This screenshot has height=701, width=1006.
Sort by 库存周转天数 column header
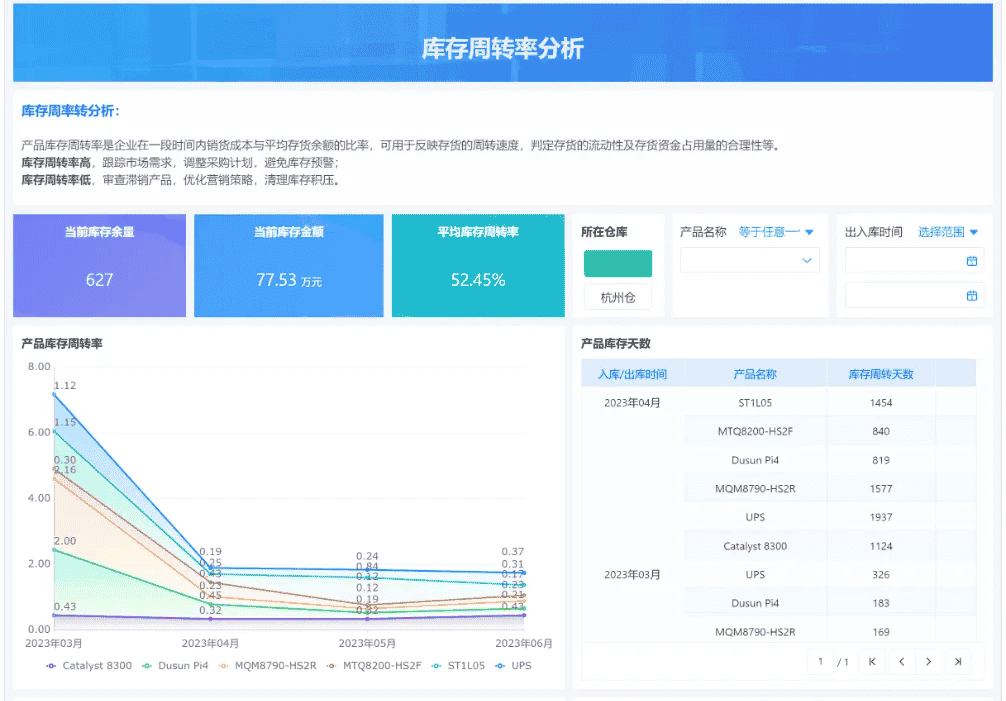(881, 374)
